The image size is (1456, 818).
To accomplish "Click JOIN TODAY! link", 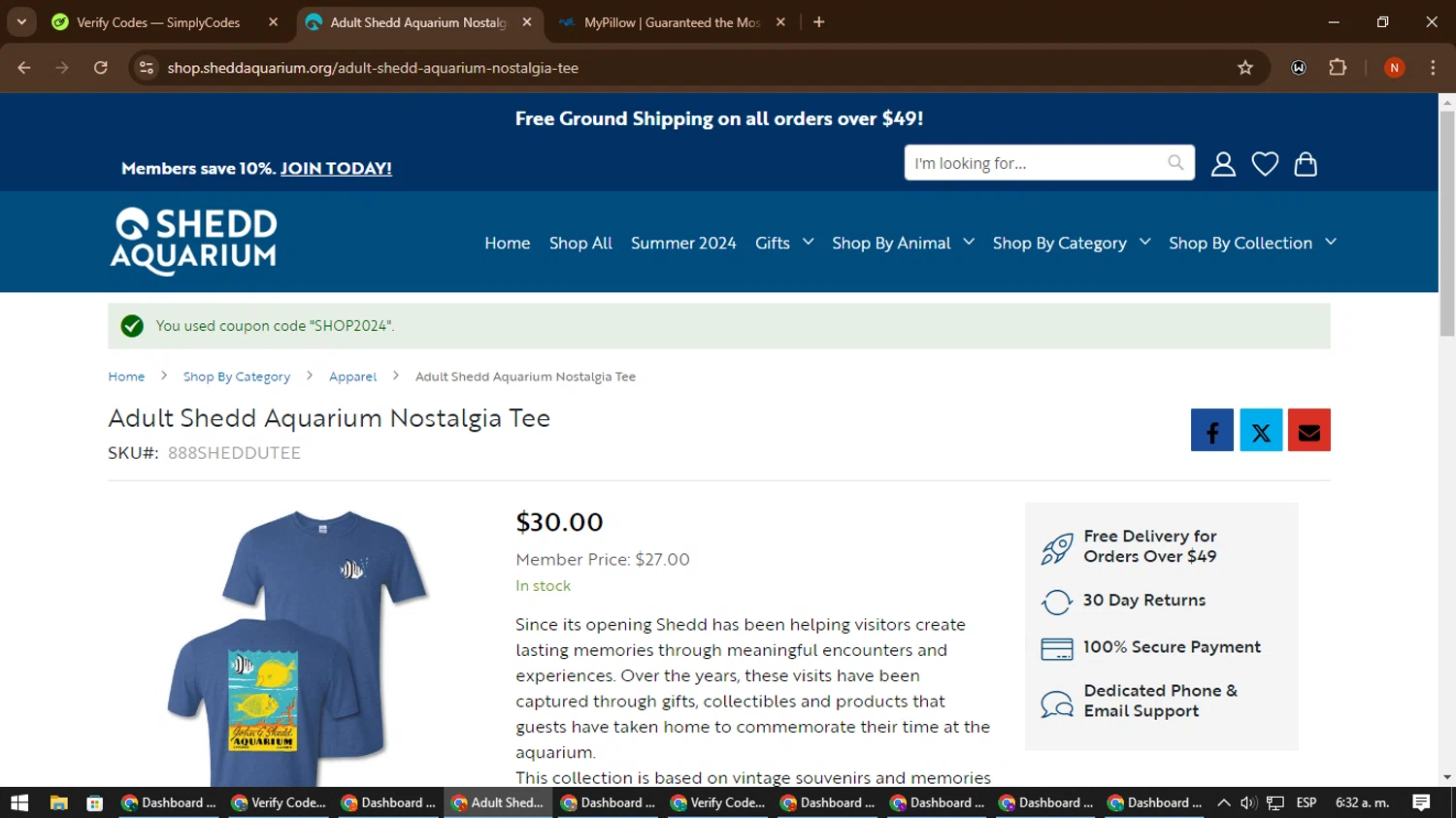I will click(336, 168).
